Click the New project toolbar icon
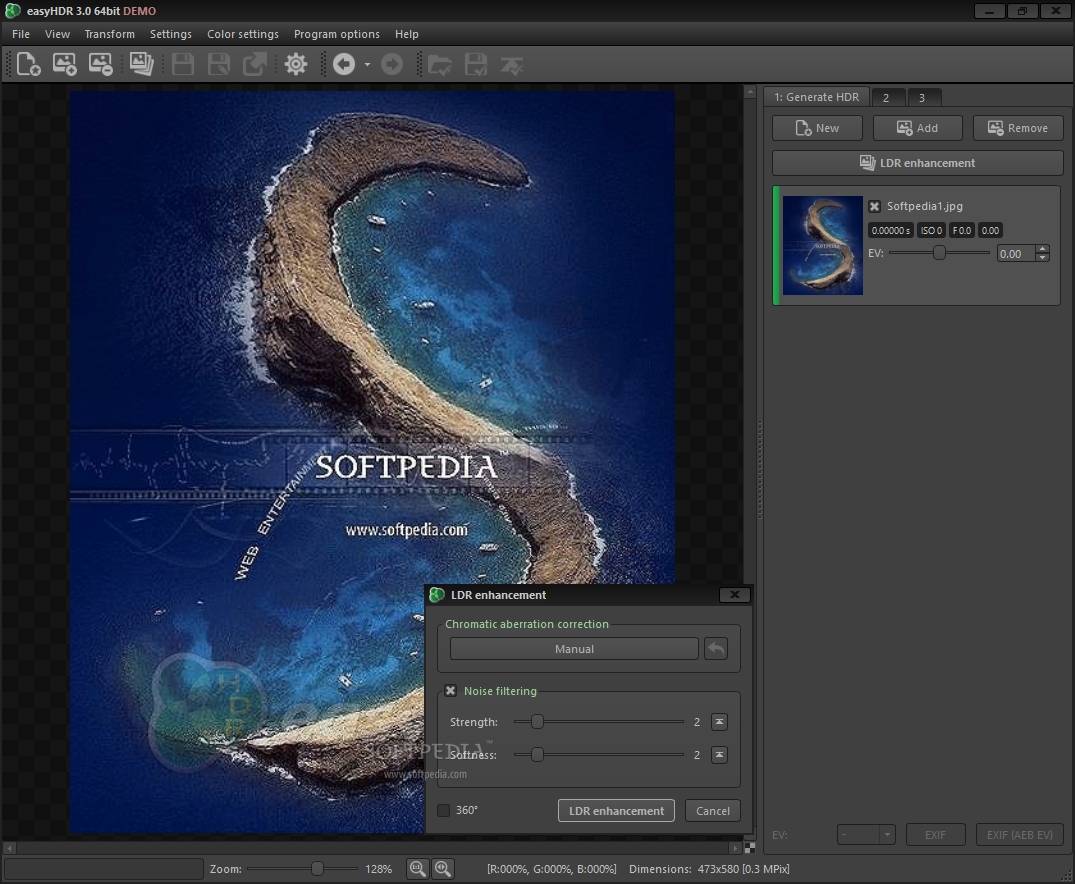Viewport: 1075px width, 884px height. 28,64
